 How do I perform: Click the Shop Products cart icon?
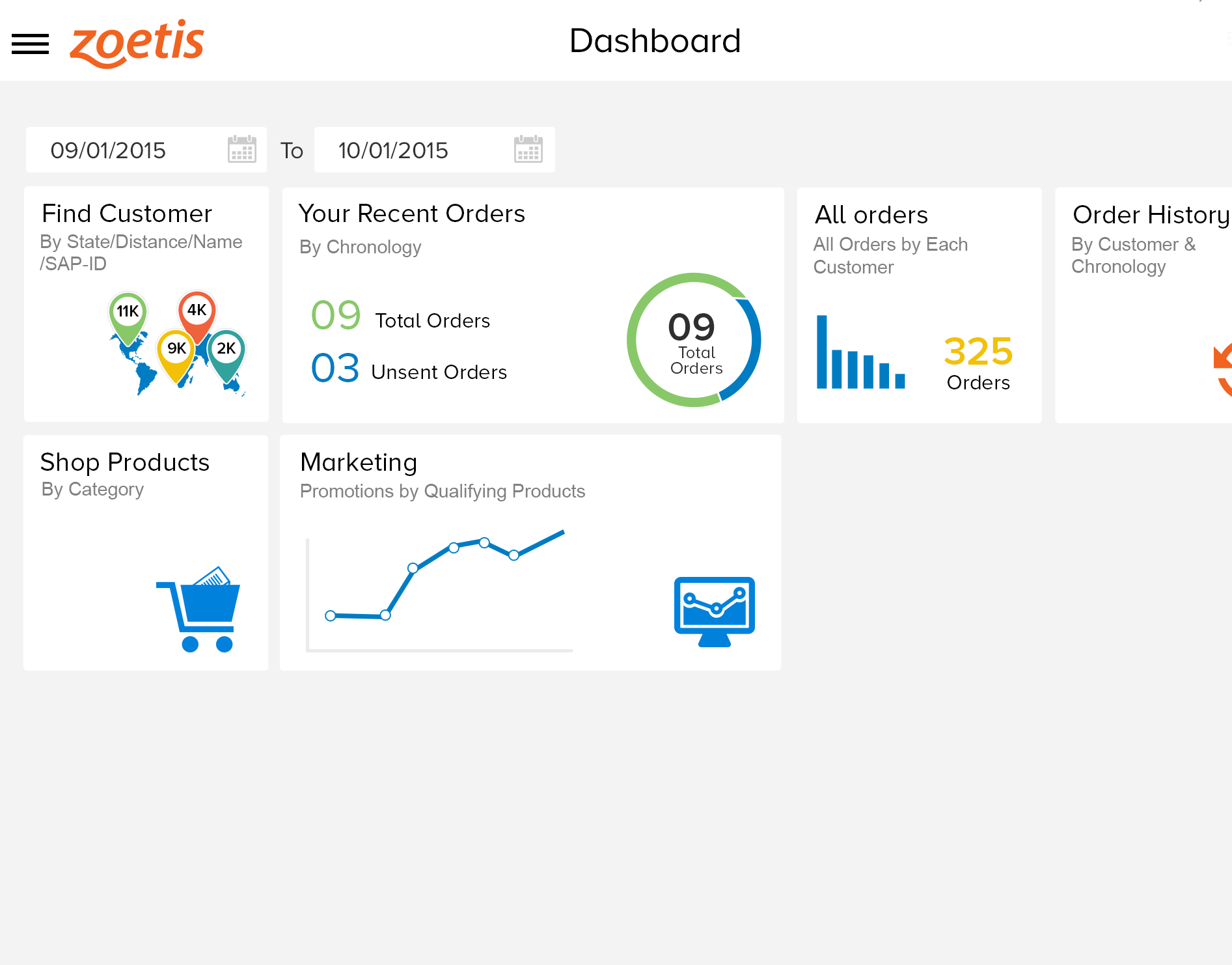pos(200,608)
